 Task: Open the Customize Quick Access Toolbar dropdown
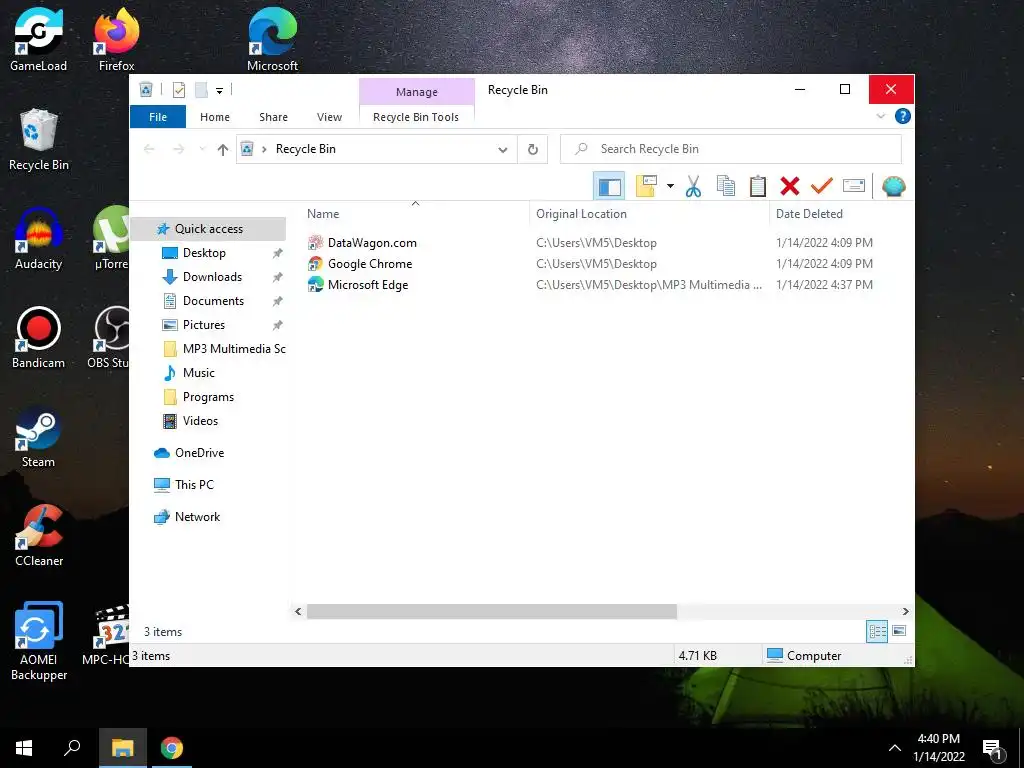click(x=219, y=91)
